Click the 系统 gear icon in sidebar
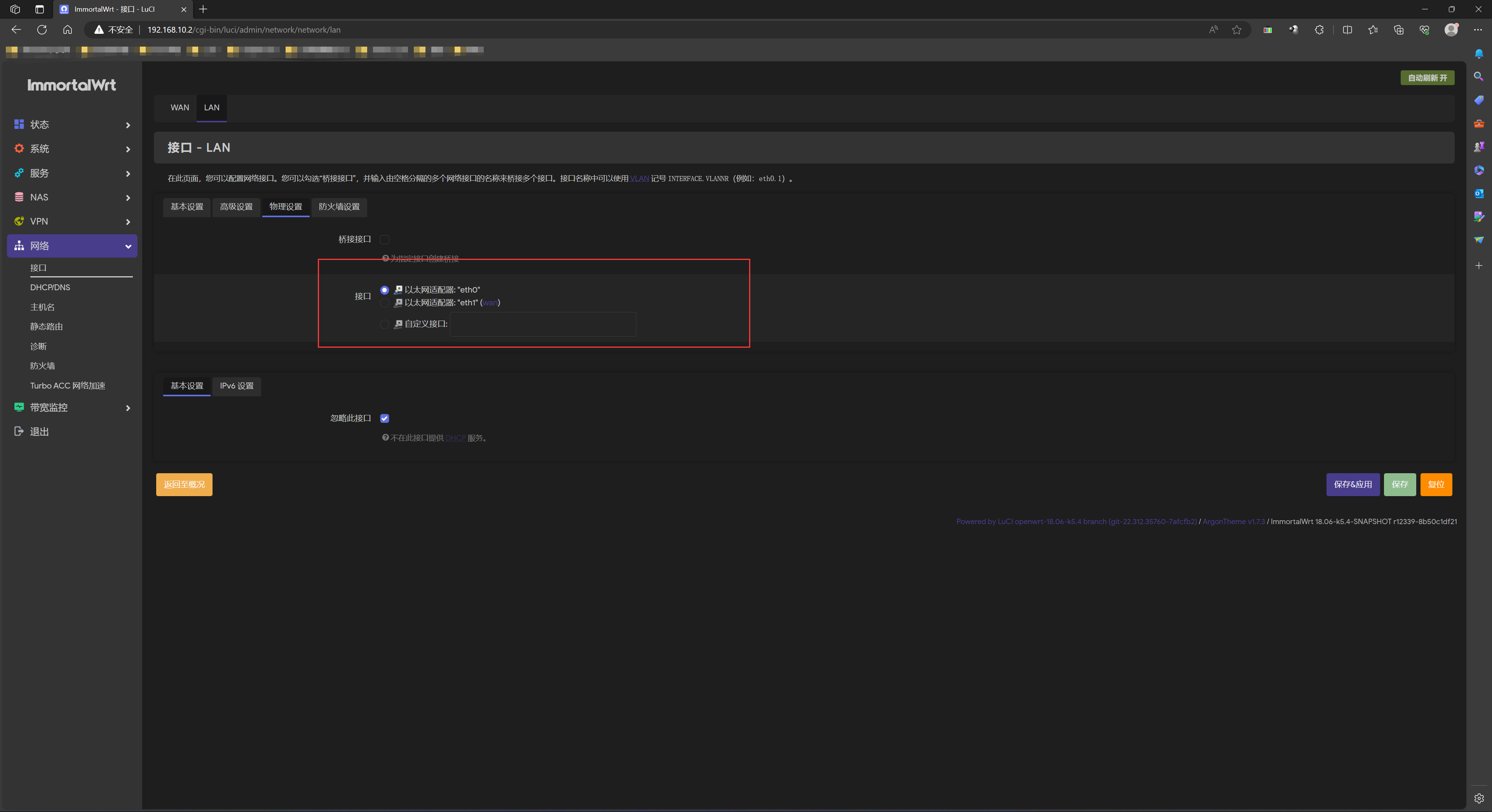1492x812 pixels. pos(19,149)
